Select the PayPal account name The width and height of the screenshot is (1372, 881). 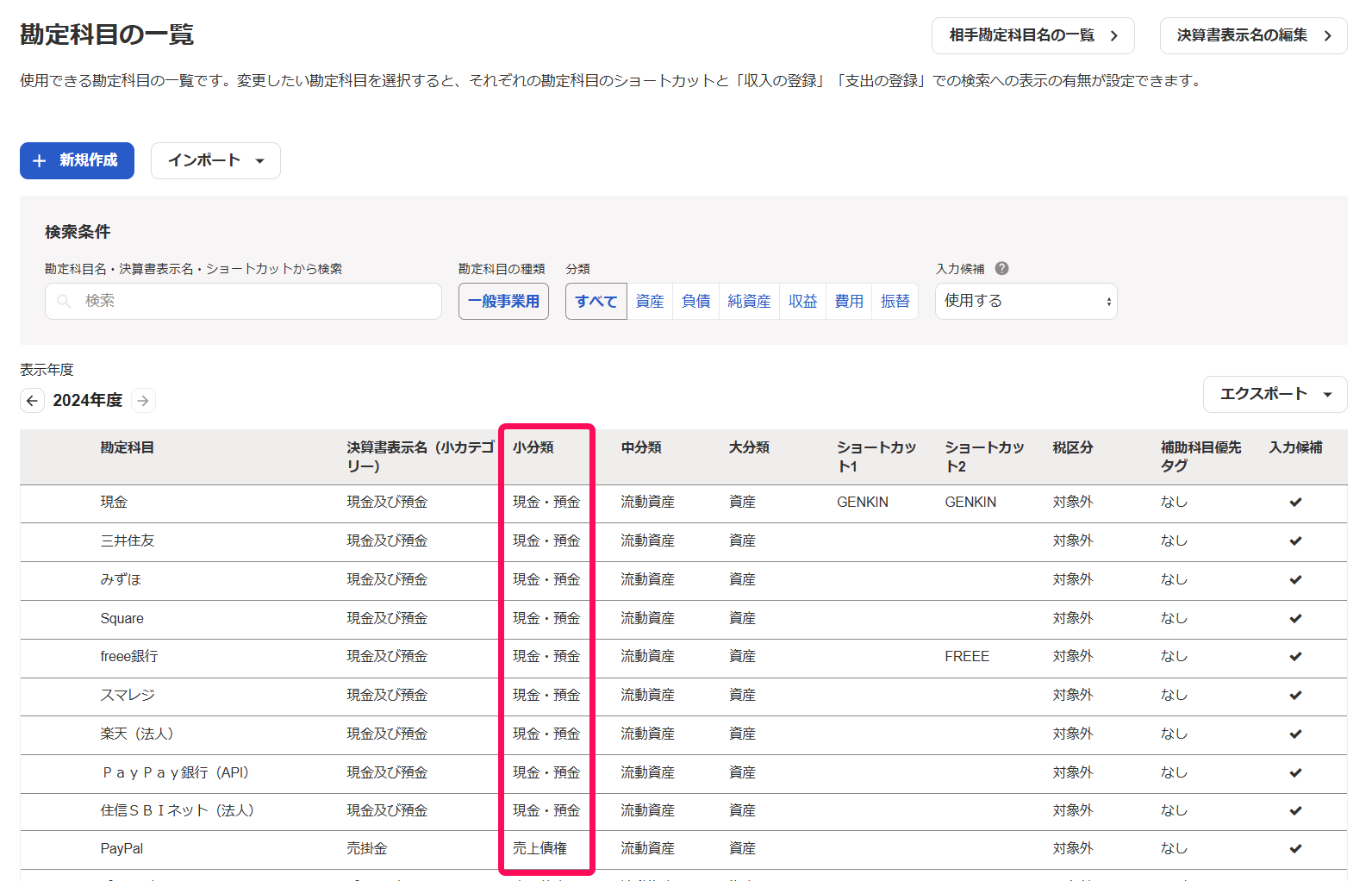(122, 848)
